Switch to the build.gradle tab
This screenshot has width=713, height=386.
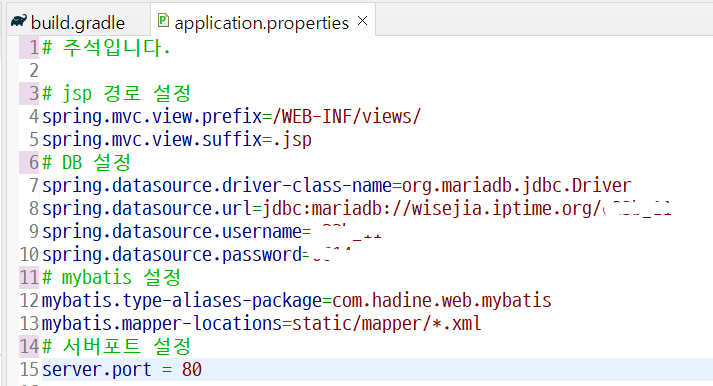(x=77, y=22)
